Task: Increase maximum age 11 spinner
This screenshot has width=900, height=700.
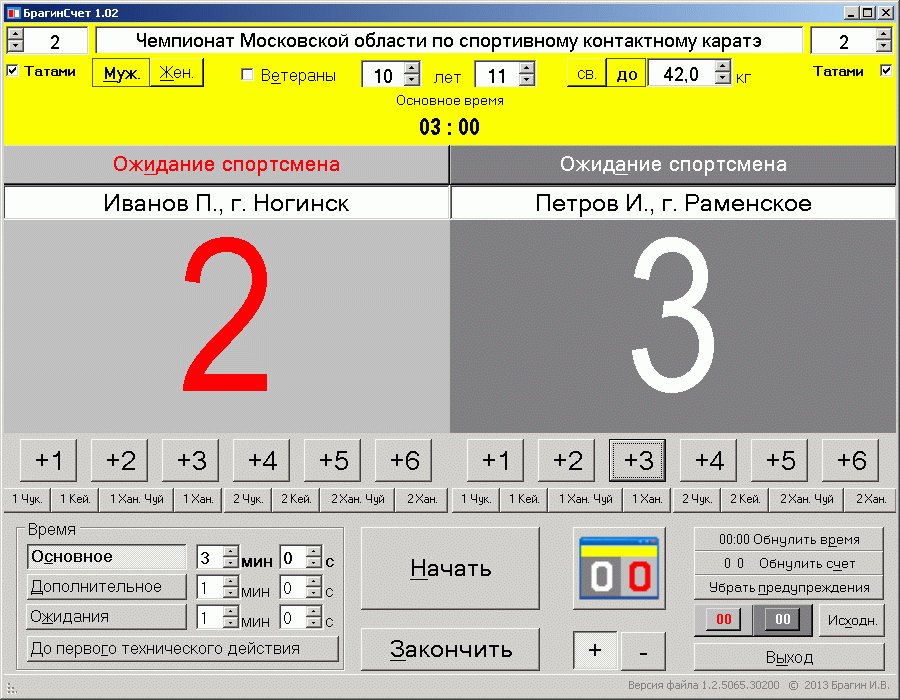Action: 526,68
